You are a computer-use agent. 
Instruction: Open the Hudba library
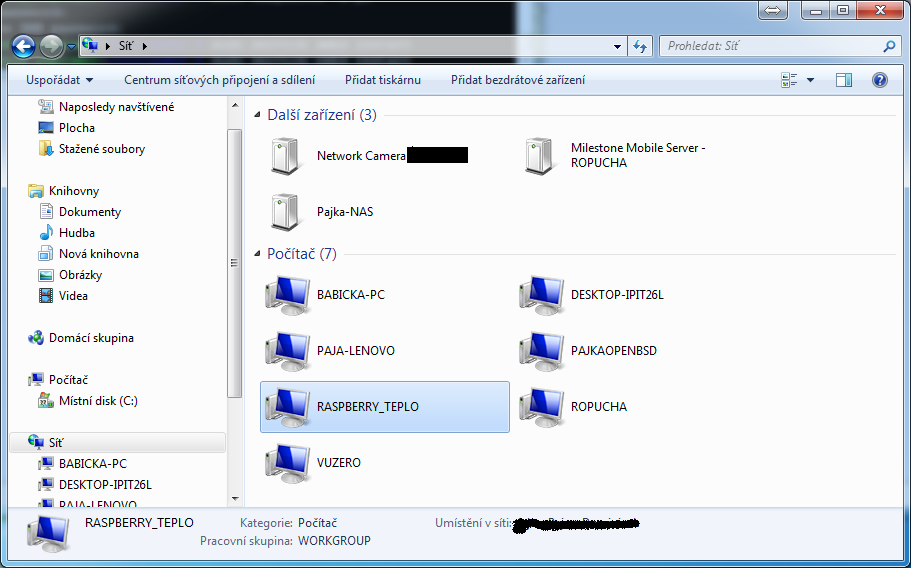(x=66, y=233)
